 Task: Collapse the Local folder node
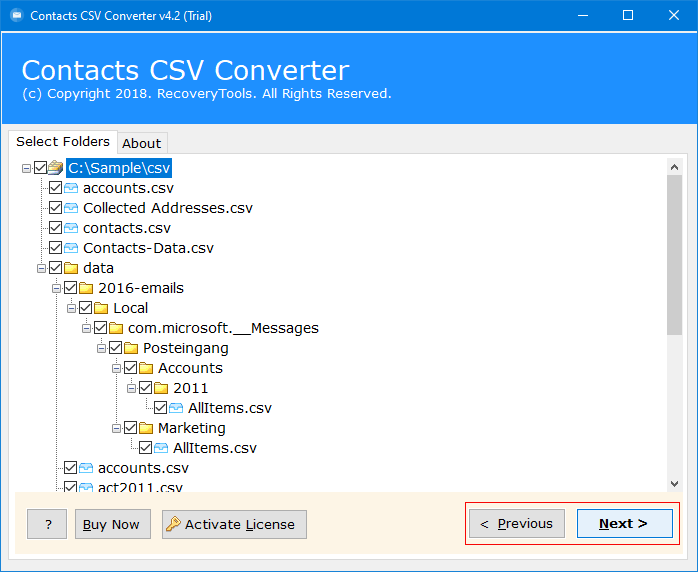pyautogui.click(x=71, y=308)
